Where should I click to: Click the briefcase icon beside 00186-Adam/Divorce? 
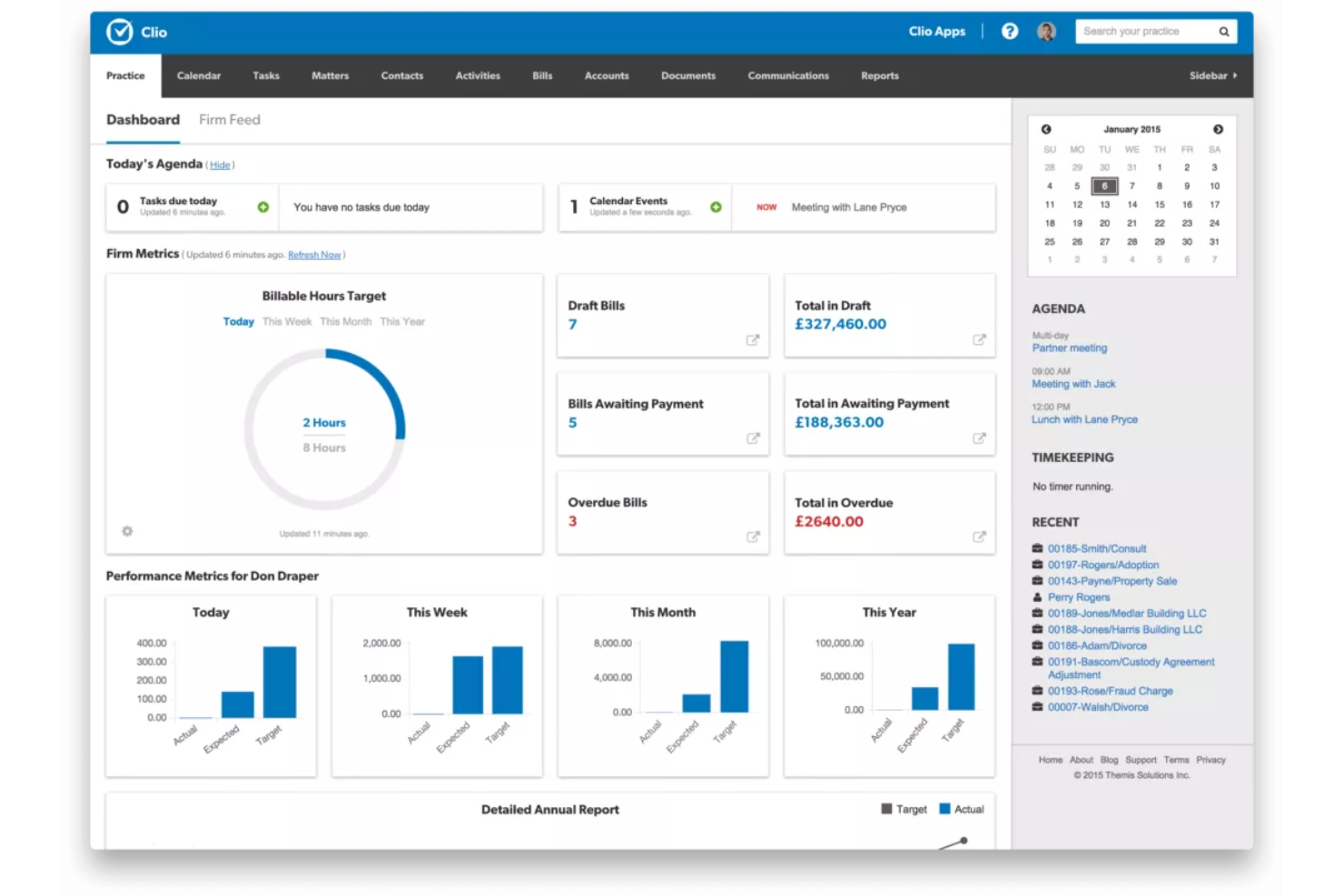[1037, 645]
